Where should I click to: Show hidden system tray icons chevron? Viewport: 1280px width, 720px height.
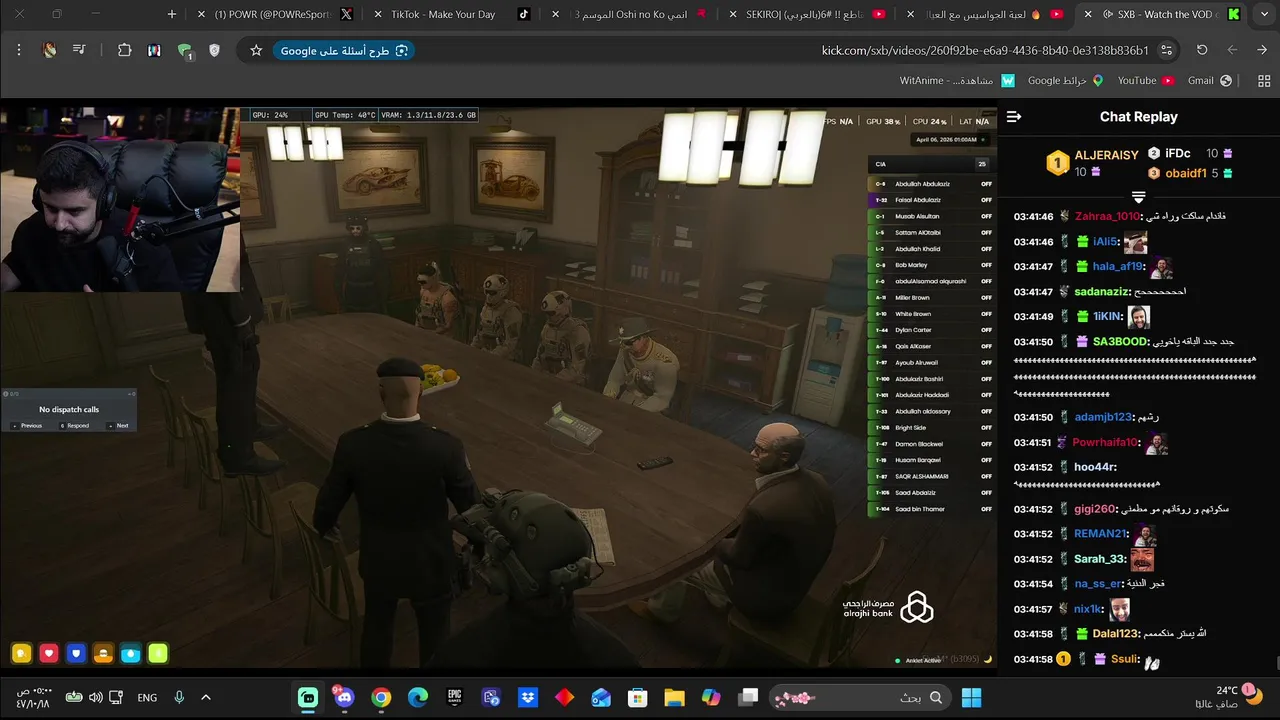point(206,697)
